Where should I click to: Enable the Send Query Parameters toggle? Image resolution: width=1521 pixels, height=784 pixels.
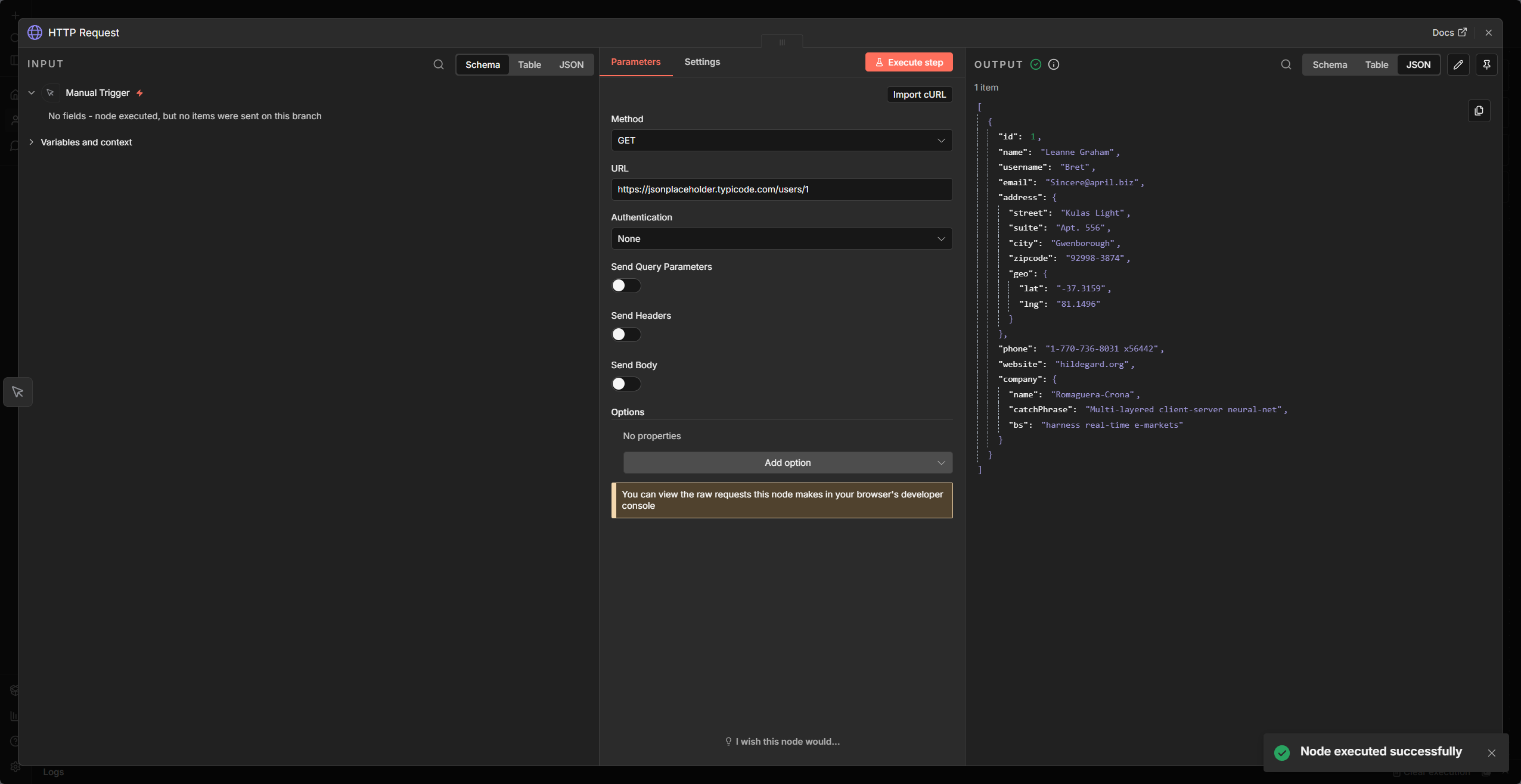[626, 286]
